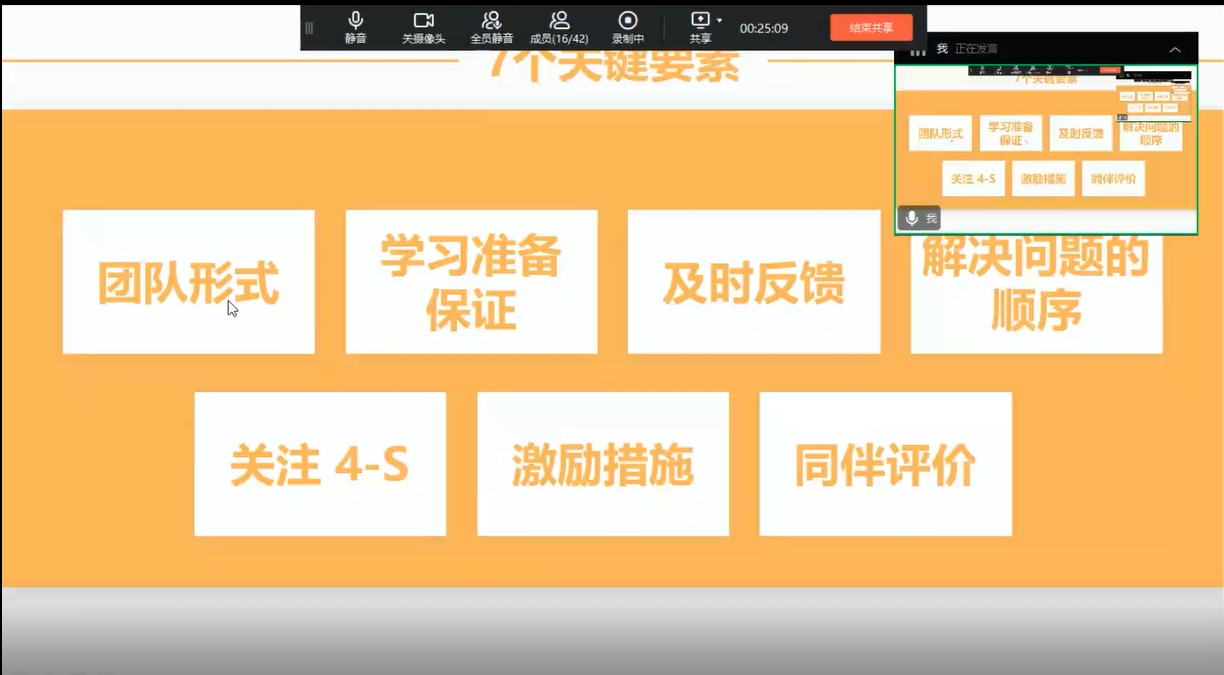This screenshot has width=1224, height=675.
Task: Click the 学习准备保证 card
Action: pyautogui.click(x=471, y=282)
